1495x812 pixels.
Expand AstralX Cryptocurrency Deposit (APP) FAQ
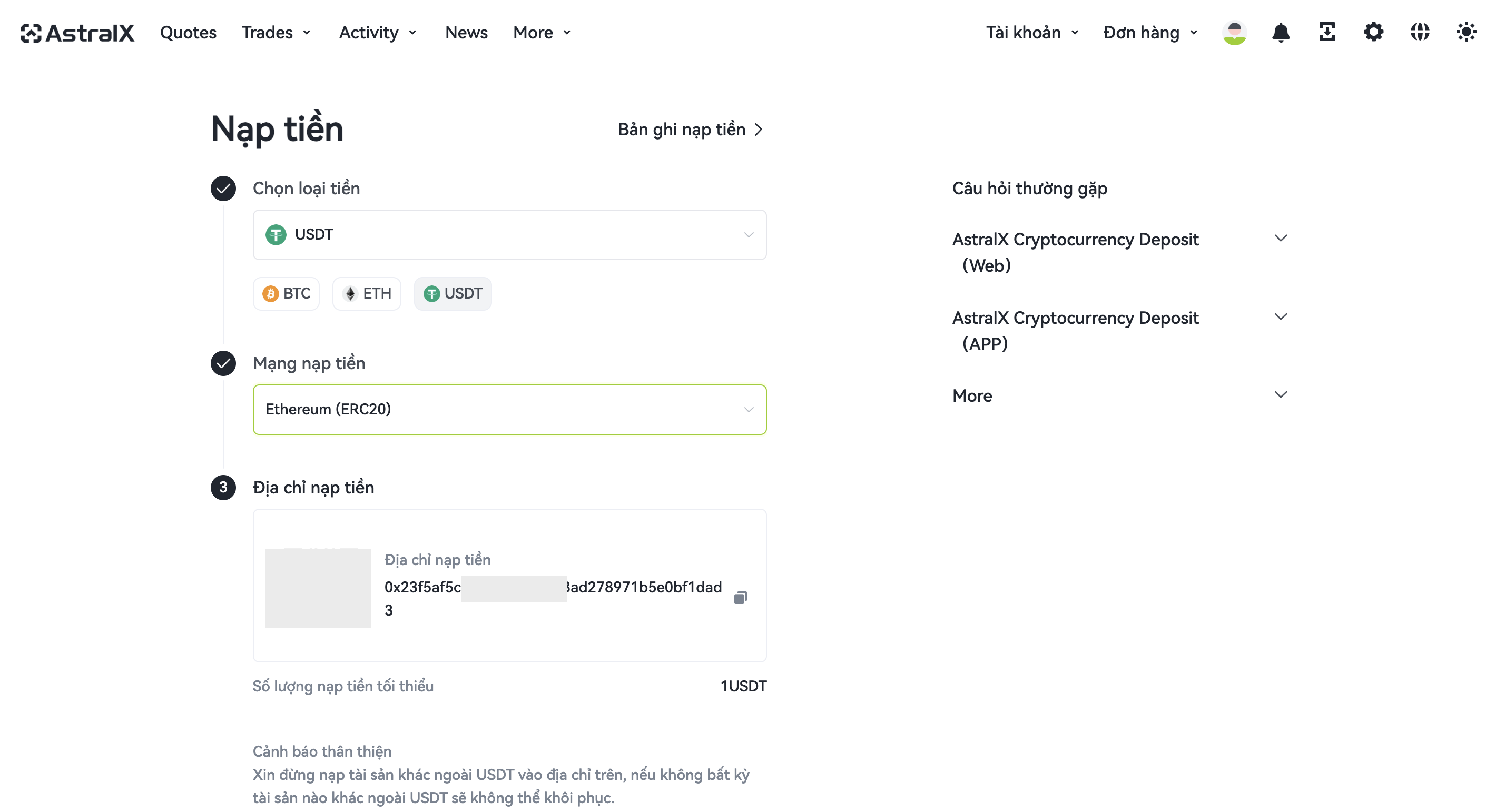[1120, 331]
